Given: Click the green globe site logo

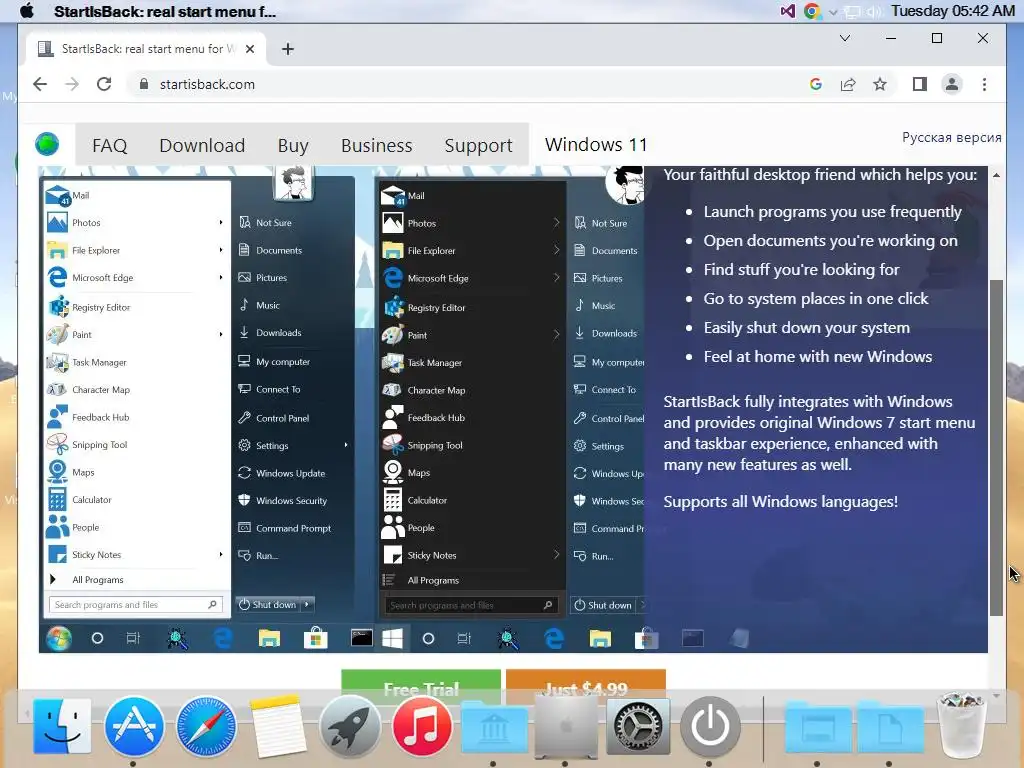Looking at the screenshot, I should [47, 144].
